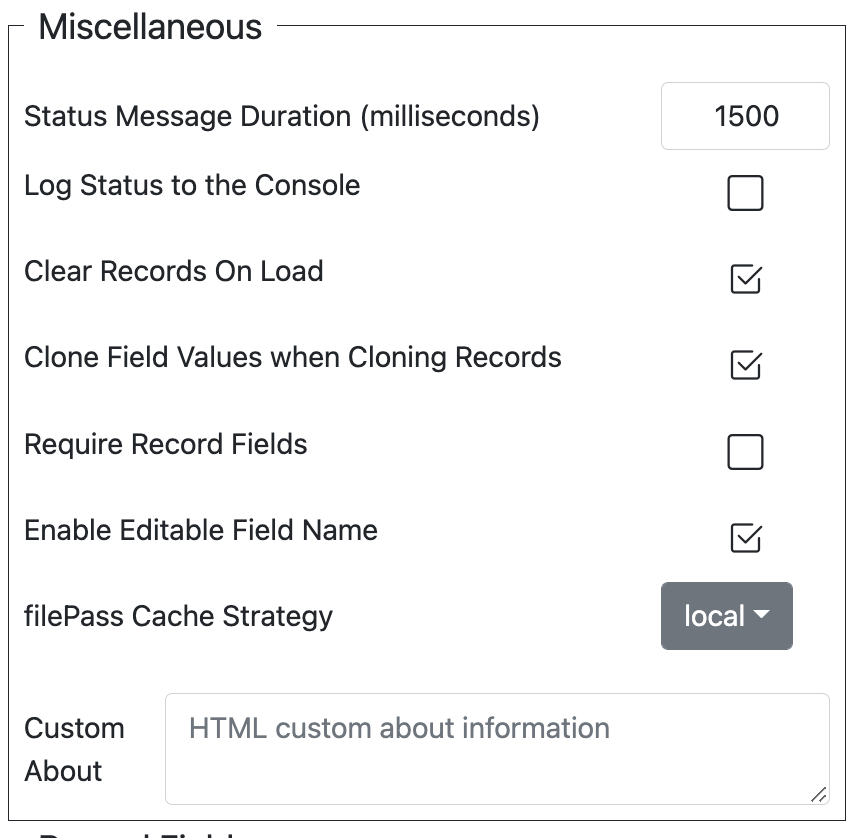The width and height of the screenshot is (858, 838).
Task: Click the Custom About HTML textarea
Action: (497, 749)
